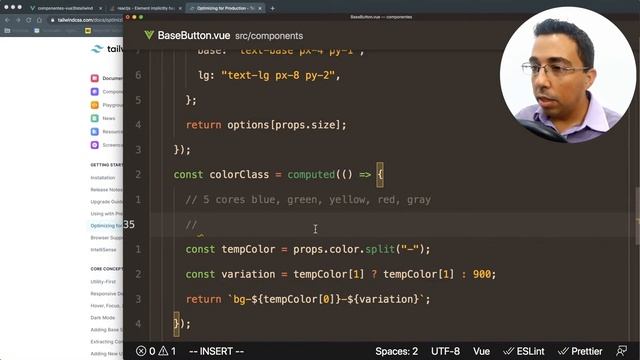
Task: Click the browser forward arrow
Action: [x=18, y=20]
